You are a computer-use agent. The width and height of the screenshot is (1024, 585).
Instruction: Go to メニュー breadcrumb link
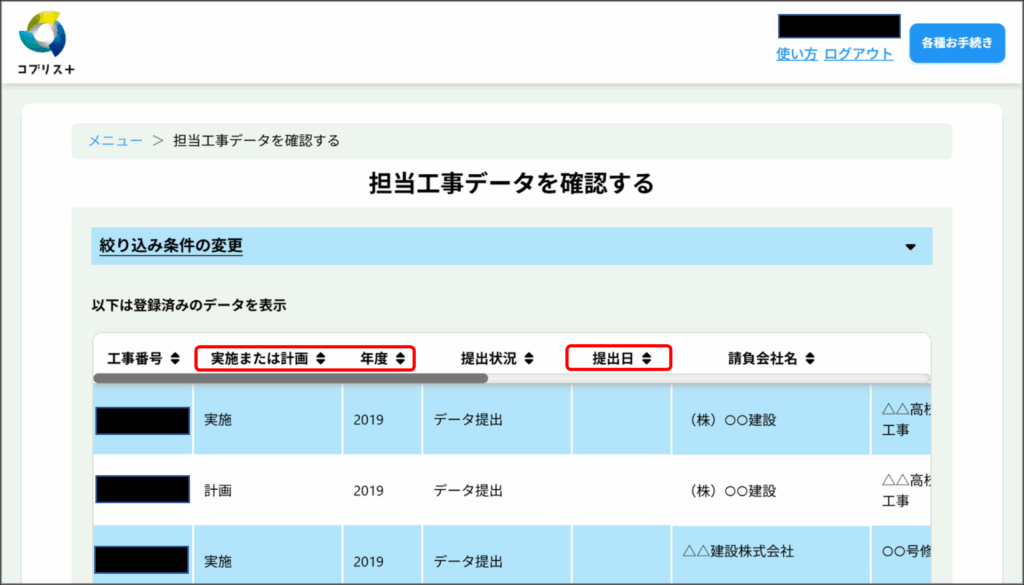click(x=115, y=141)
